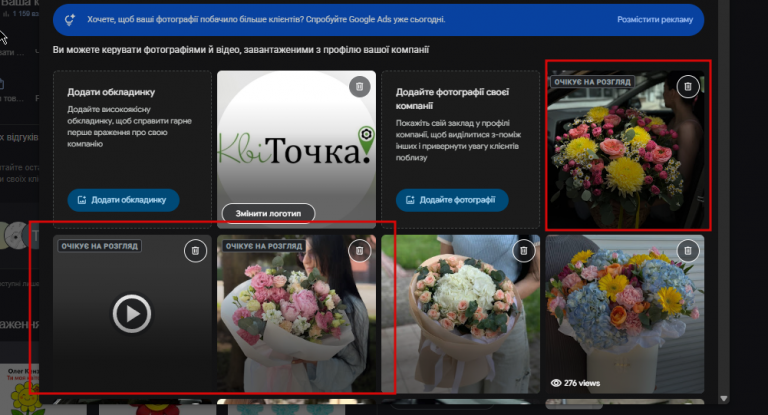Screen dimensions: 768x415
Task: Click the Змінити логотип button
Action: click(x=268, y=214)
